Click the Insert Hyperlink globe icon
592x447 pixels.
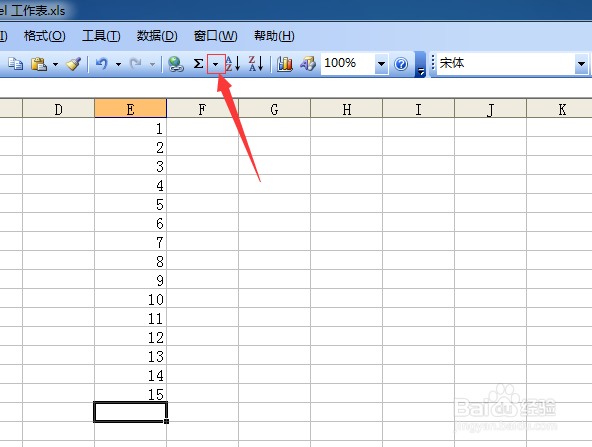click(x=176, y=64)
